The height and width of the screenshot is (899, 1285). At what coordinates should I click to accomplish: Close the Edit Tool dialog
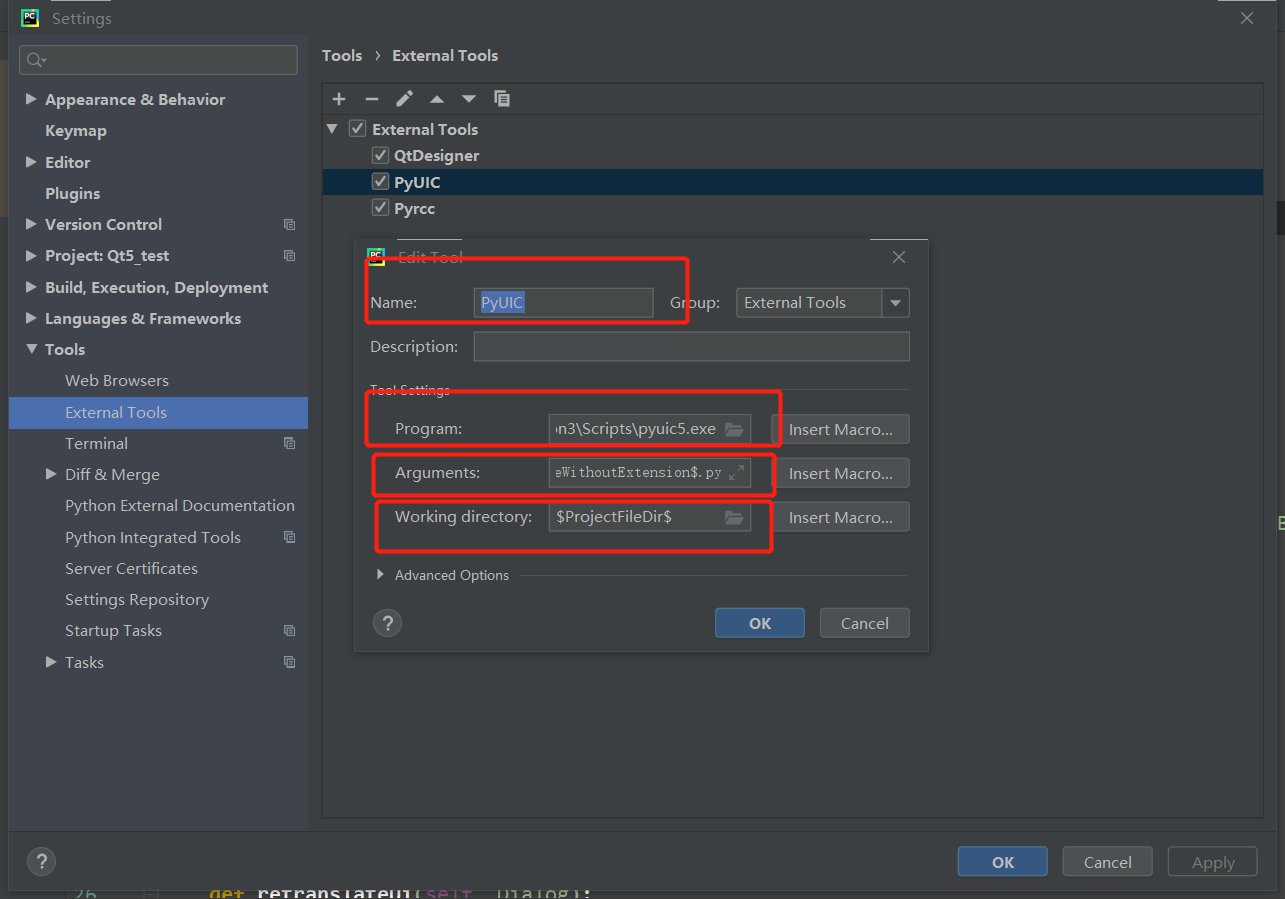tap(899, 257)
